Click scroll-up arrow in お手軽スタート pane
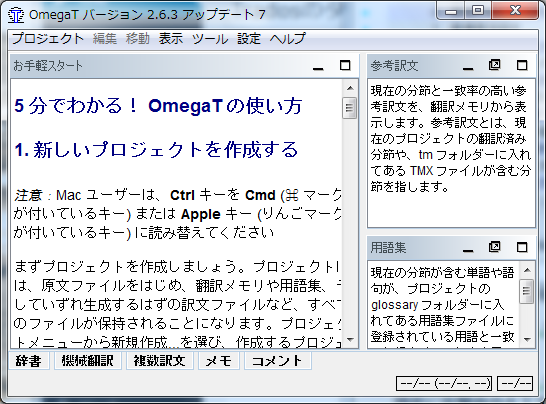The height and width of the screenshot is (404, 546). [x=350, y=88]
